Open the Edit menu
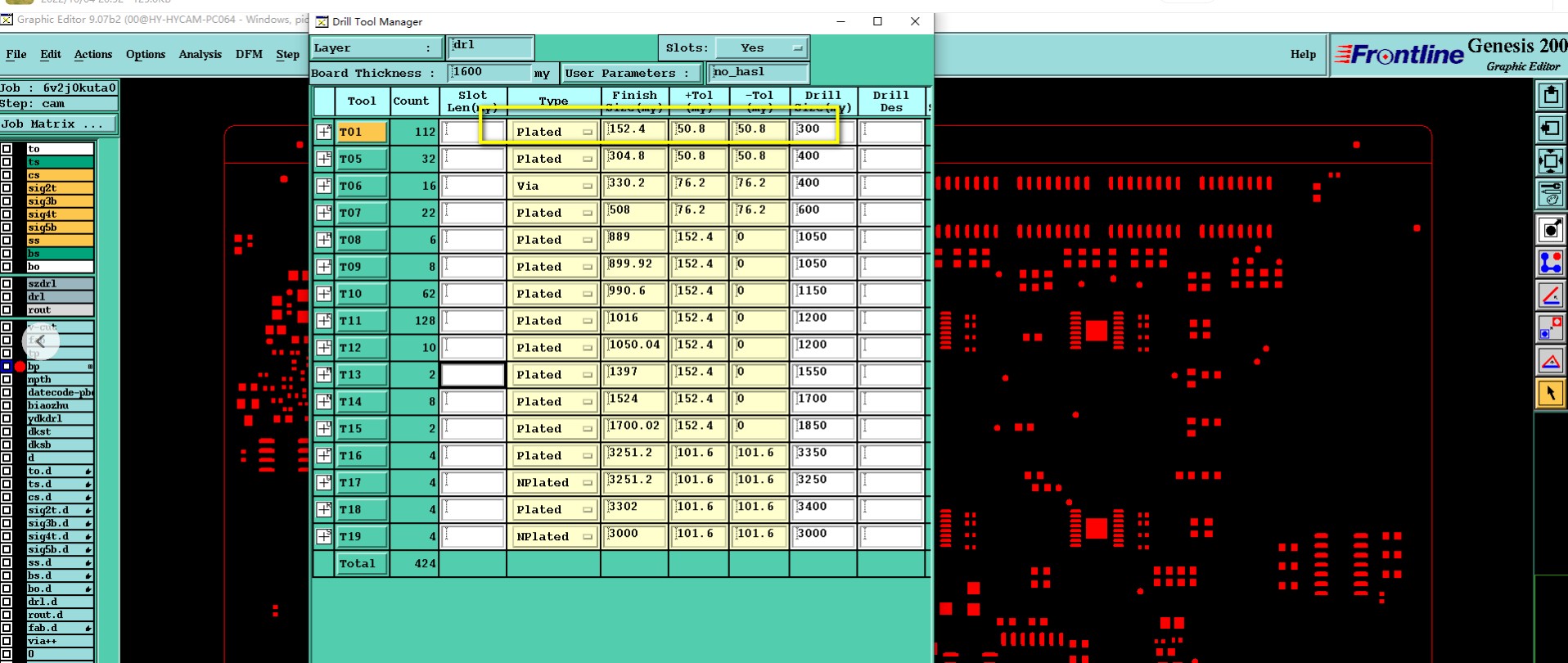The width and height of the screenshot is (1568, 663). click(x=51, y=55)
